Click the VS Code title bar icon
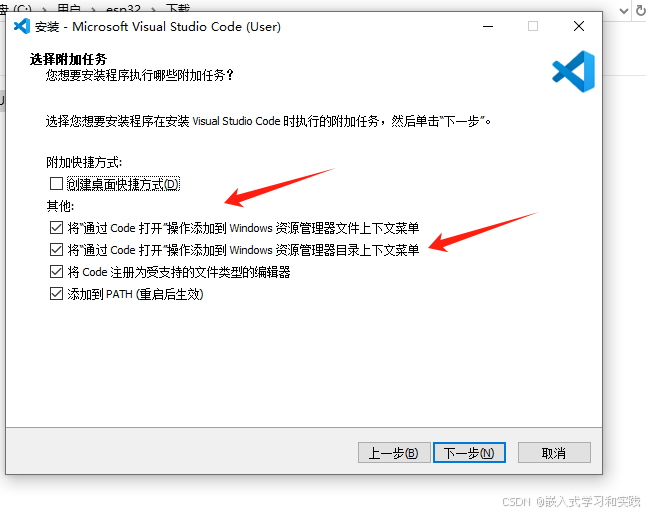The width and height of the screenshot is (646, 513). point(22,26)
